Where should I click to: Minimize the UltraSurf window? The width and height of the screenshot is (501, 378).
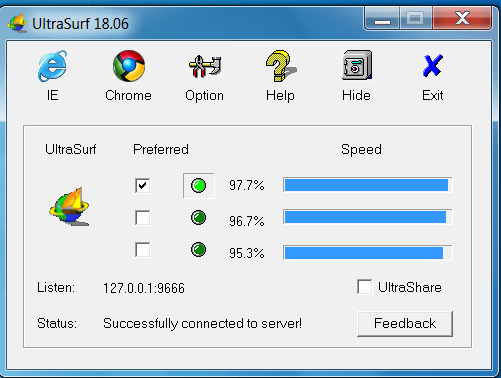click(x=382, y=19)
